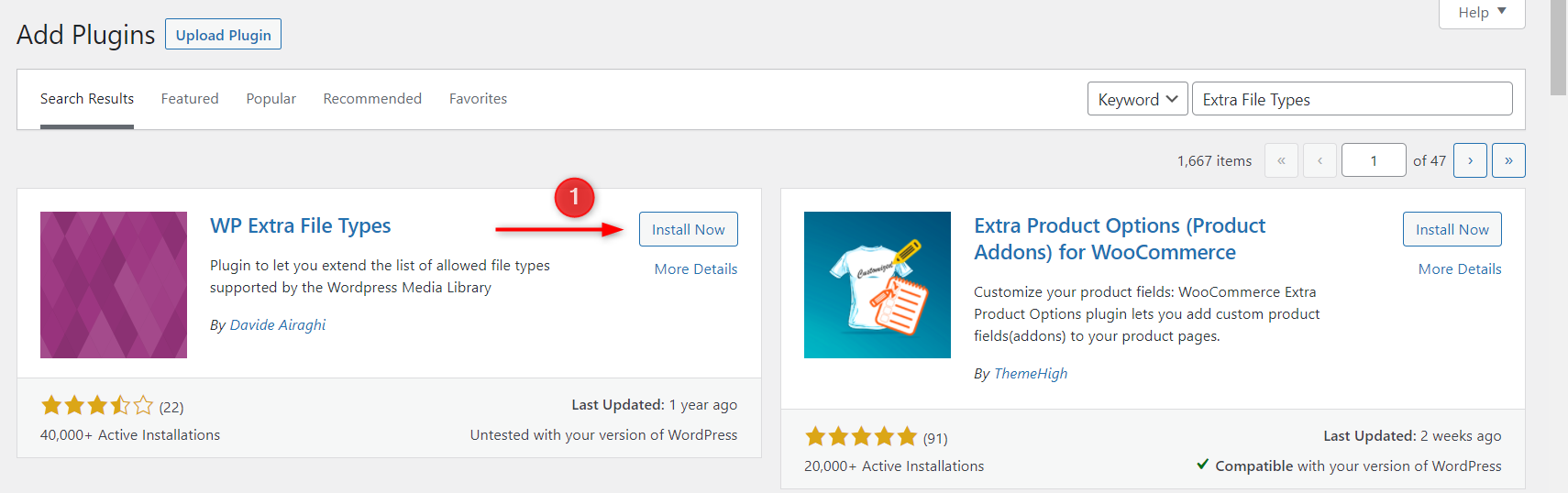Focus the plugin search input field
This screenshot has width=1568, height=493.
[1352, 99]
